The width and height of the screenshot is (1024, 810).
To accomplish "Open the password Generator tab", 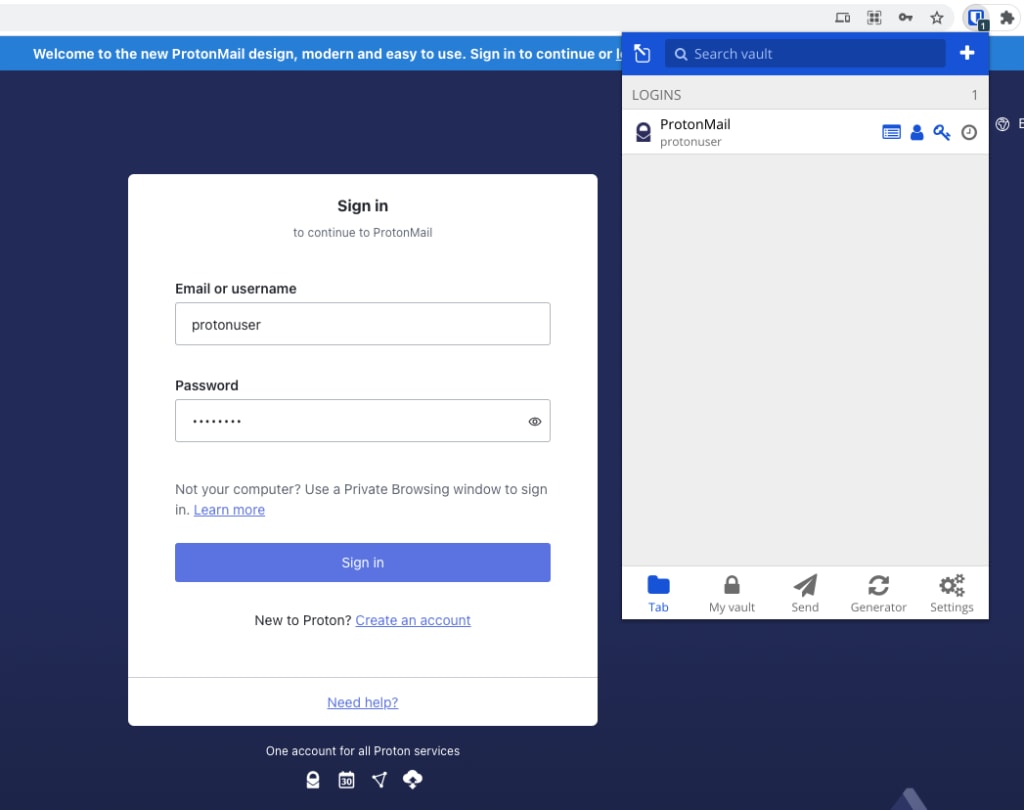I will 878,594.
